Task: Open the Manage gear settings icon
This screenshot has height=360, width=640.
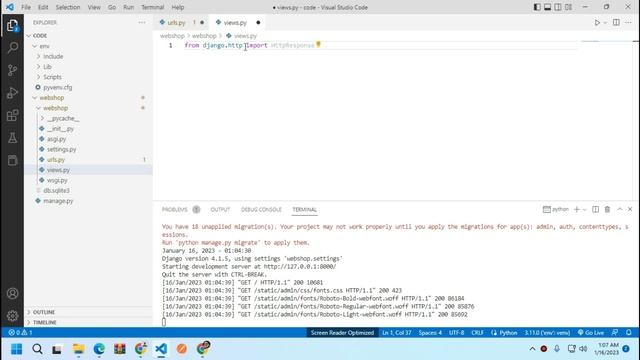Action: coord(12,316)
